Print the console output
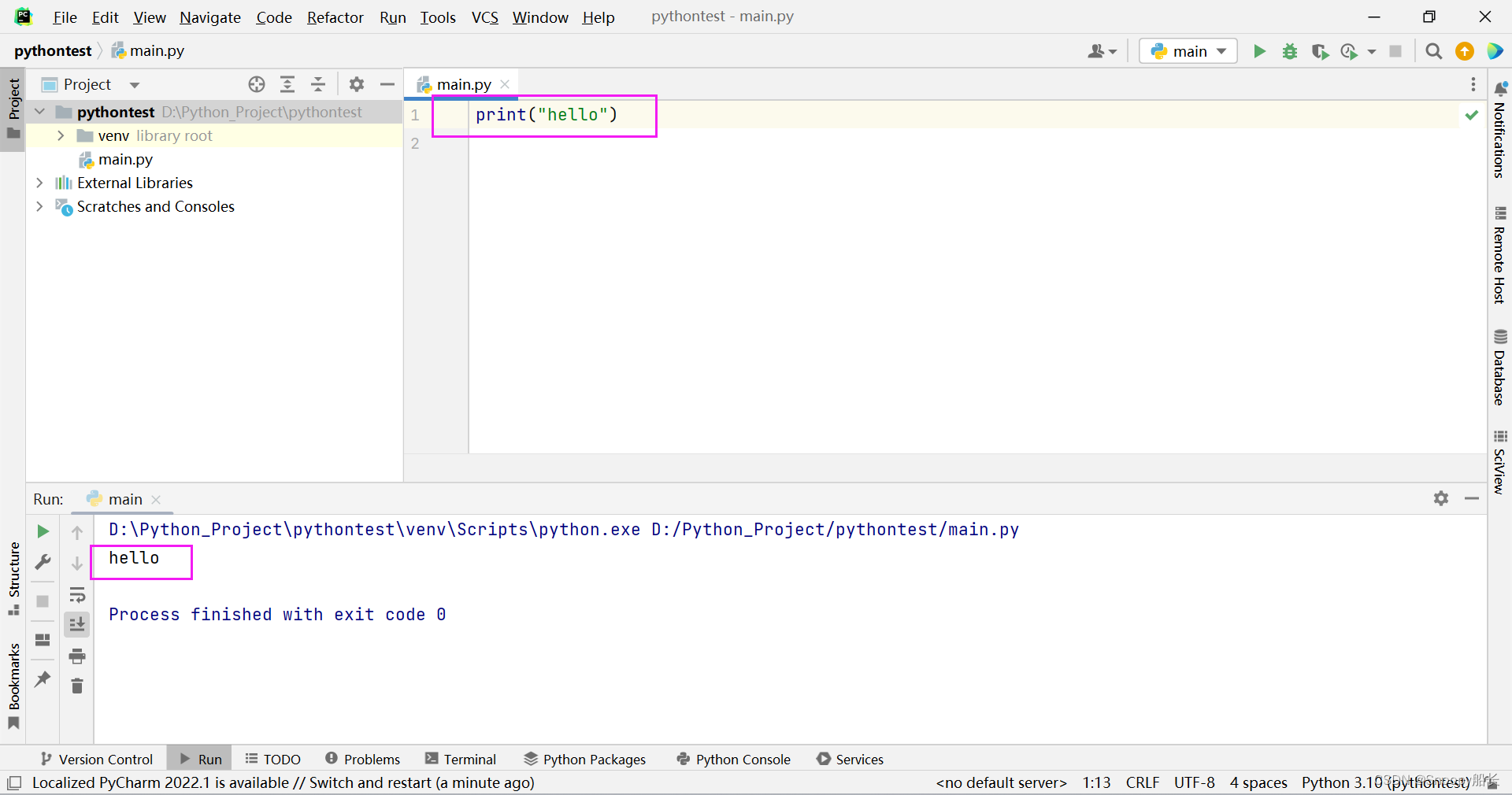The height and width of the screenshot is (795, 1512). pyautogui.click(x=77, y=656)
